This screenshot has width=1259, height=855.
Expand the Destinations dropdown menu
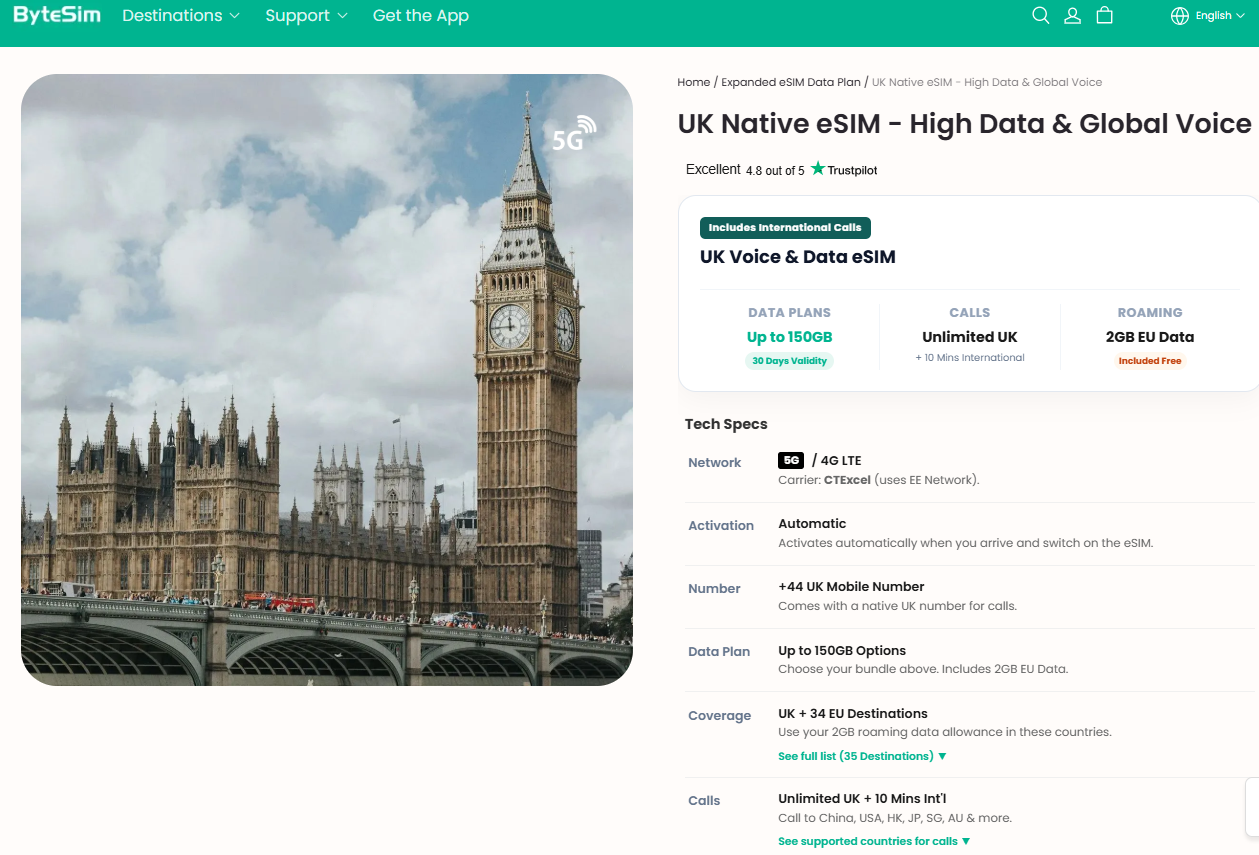181,15
